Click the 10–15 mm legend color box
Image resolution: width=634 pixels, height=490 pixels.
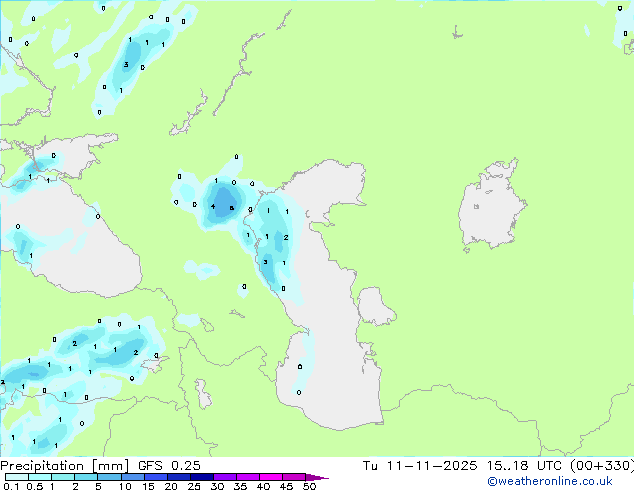132,477
